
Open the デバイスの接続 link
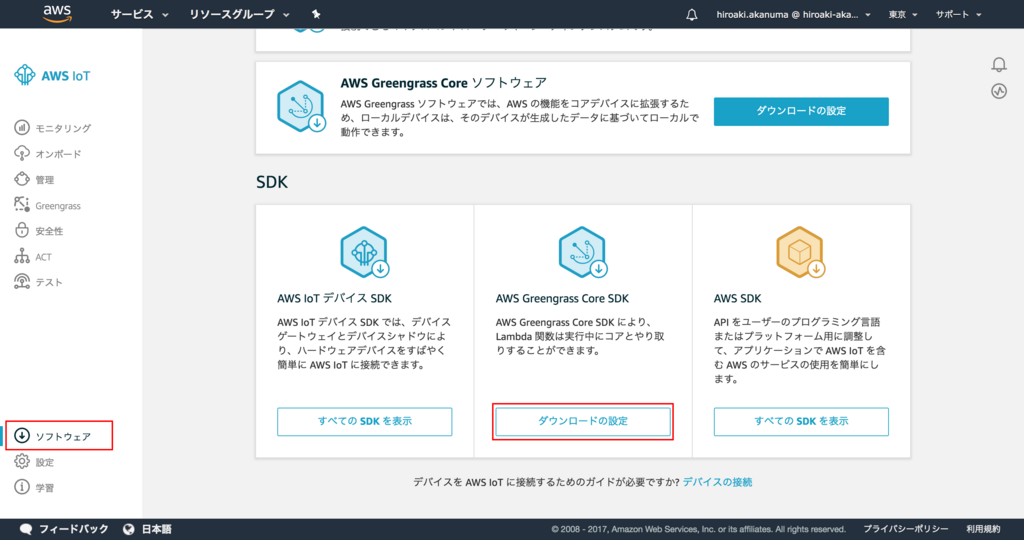[x=717, y=482]
